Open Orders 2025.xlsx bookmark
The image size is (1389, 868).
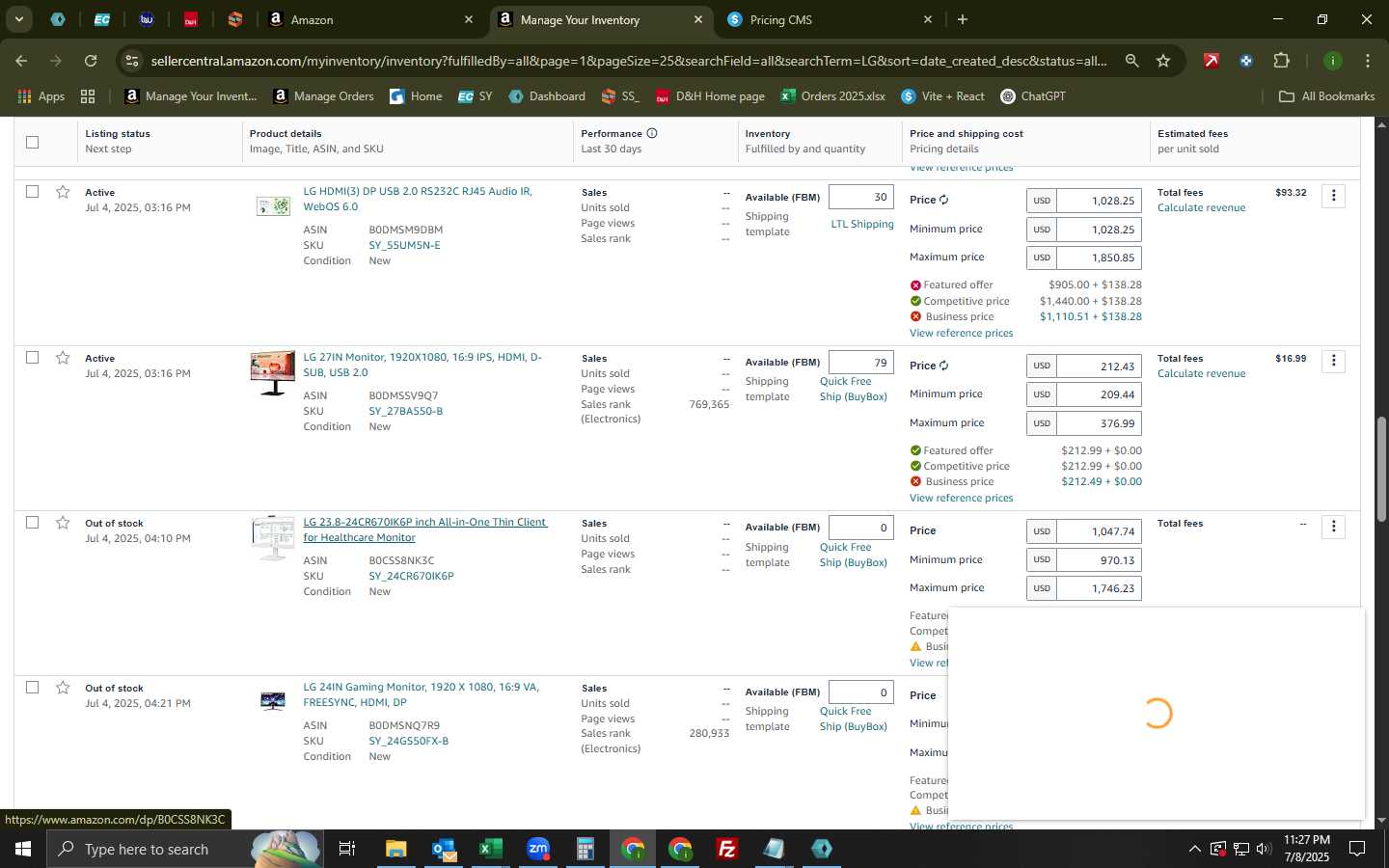click(x=832, y=96)
